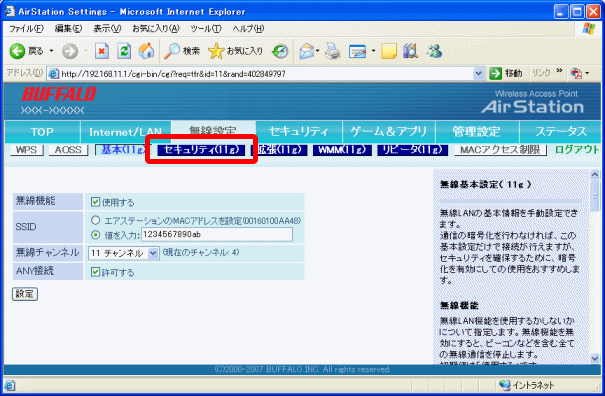Click the page icon in address bar
Screen dimensions: 605x396
[x=53, y=73]
